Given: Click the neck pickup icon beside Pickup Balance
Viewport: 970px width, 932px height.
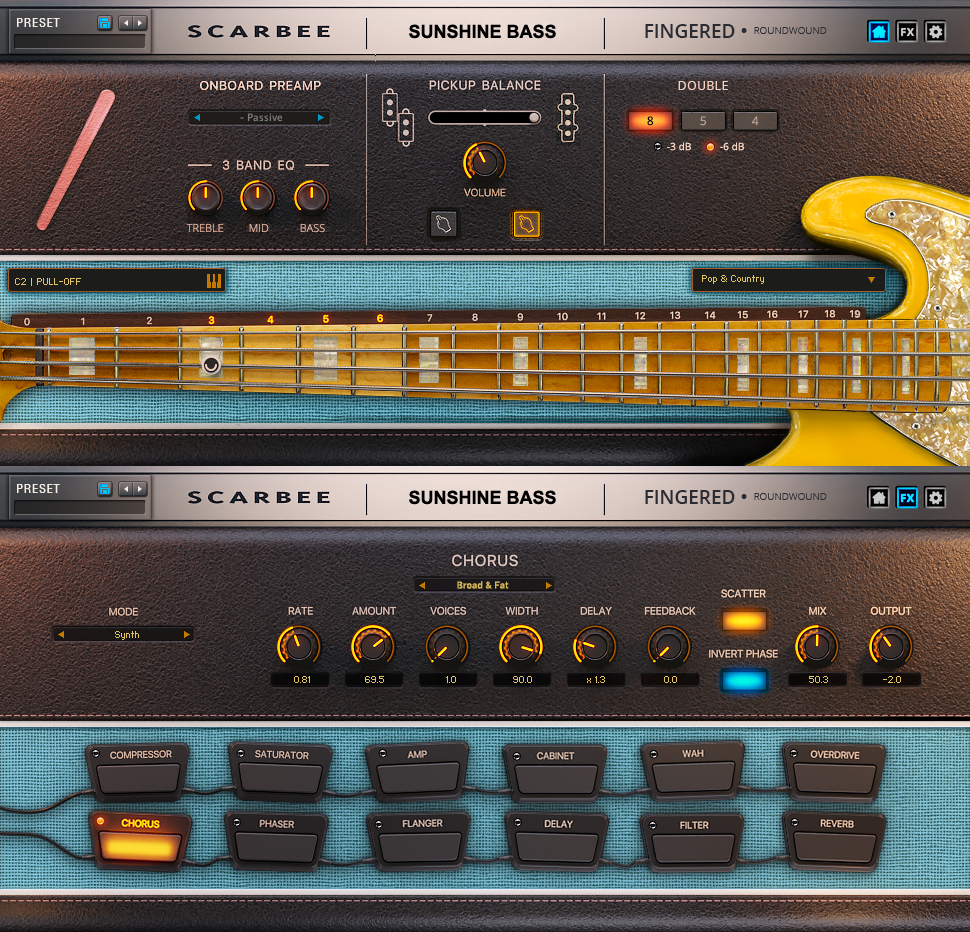Looking at the screenshot, I should [397, 116].
